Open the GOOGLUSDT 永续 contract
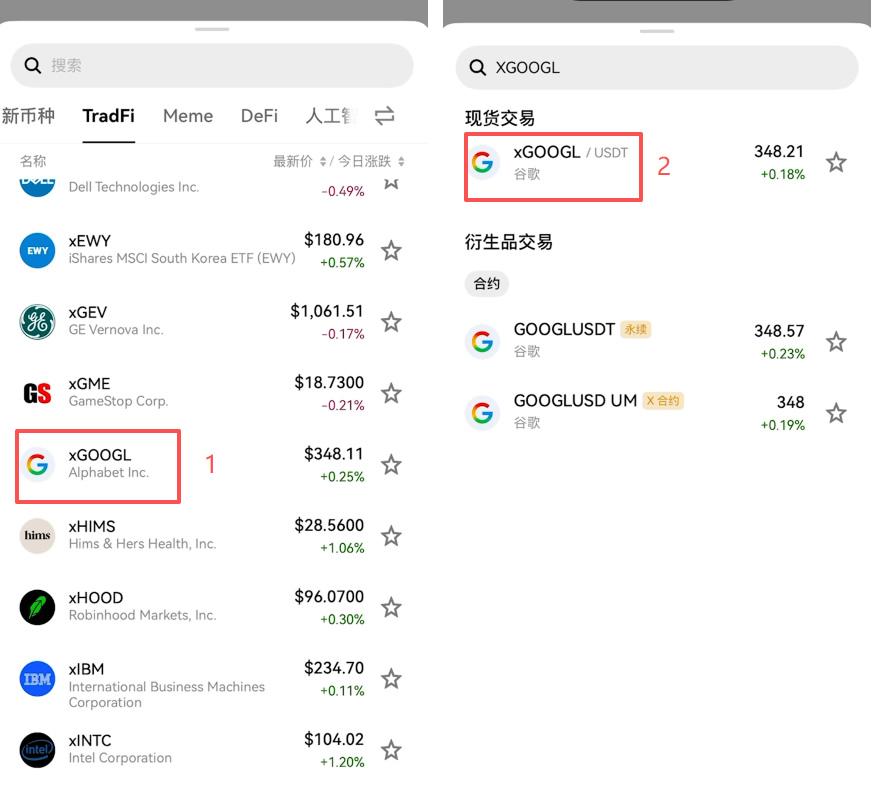 pos(657,342)
